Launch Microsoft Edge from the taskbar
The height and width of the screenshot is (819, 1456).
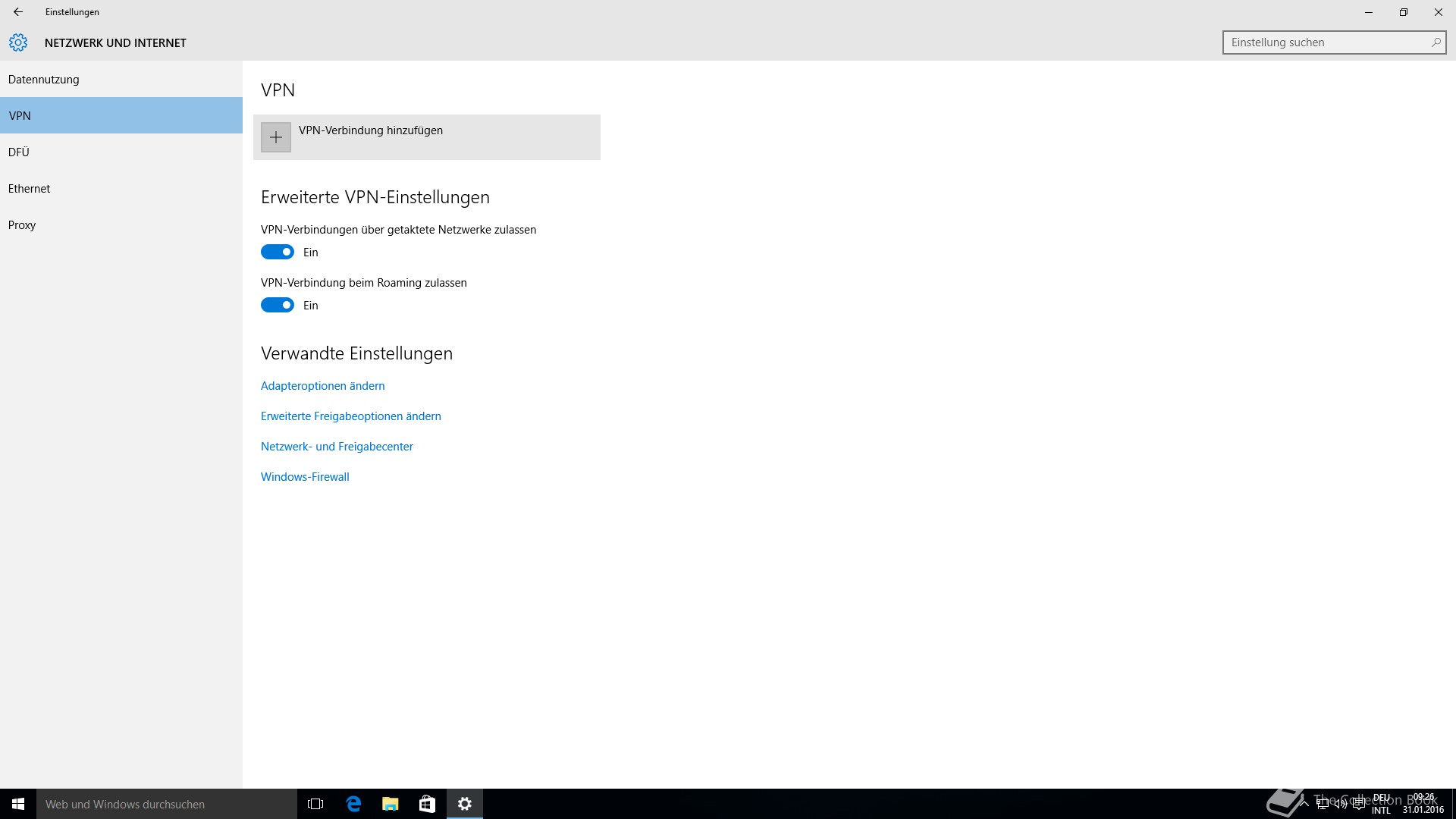[x=353, y=804]
